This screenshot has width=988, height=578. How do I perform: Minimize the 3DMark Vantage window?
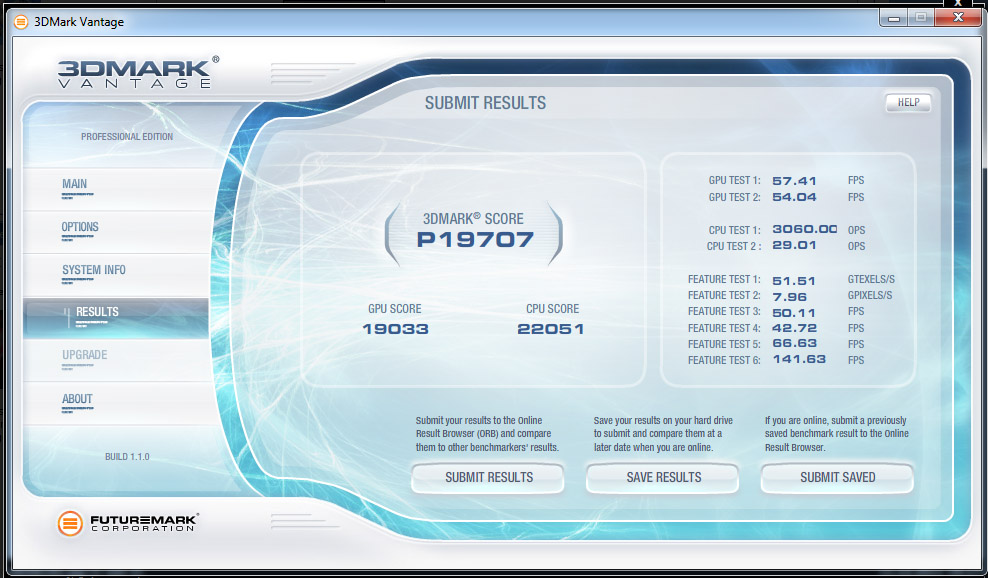tap(893, 18)
